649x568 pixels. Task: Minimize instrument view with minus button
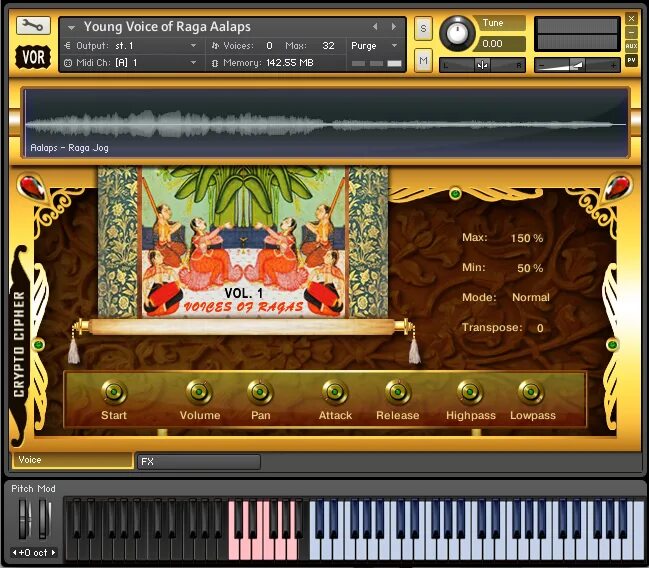click(x=631, y=32)
